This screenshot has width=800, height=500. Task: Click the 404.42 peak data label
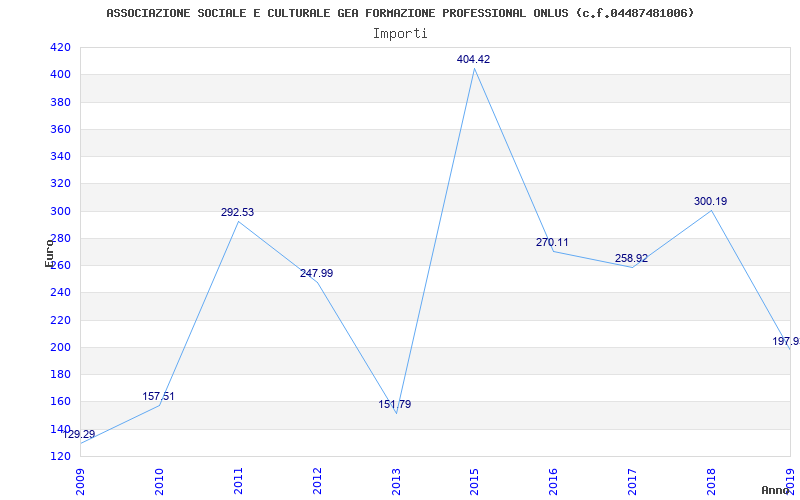(x=473, y=60)
